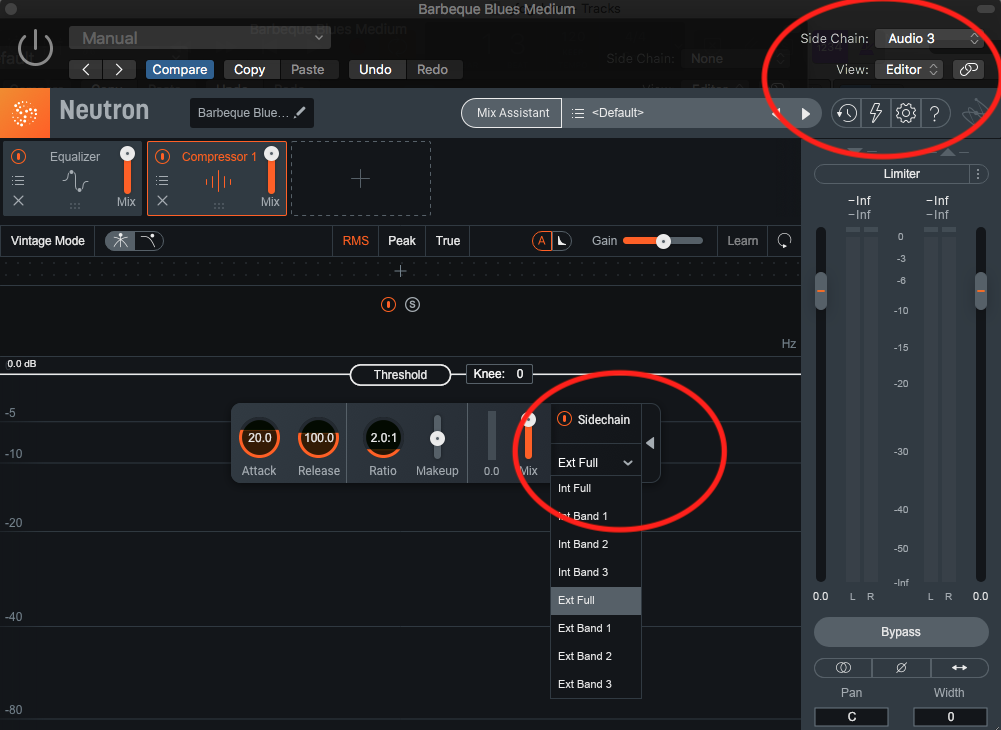The height and width of the screenshot is (730, 1001).
Task: Collapse the sidechain panel arrow
Action: (x=650, y=443)
